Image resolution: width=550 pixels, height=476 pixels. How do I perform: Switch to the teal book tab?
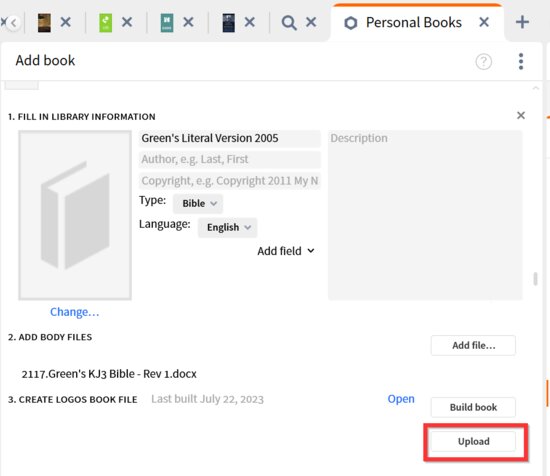click(x=167, y=23)
